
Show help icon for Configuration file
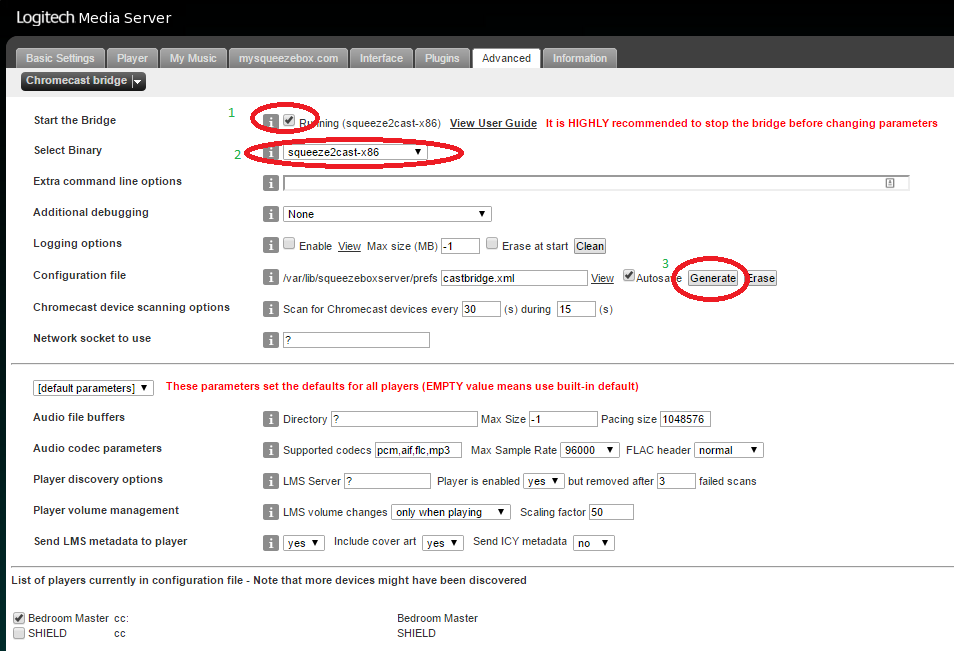[x=271, y=277]
